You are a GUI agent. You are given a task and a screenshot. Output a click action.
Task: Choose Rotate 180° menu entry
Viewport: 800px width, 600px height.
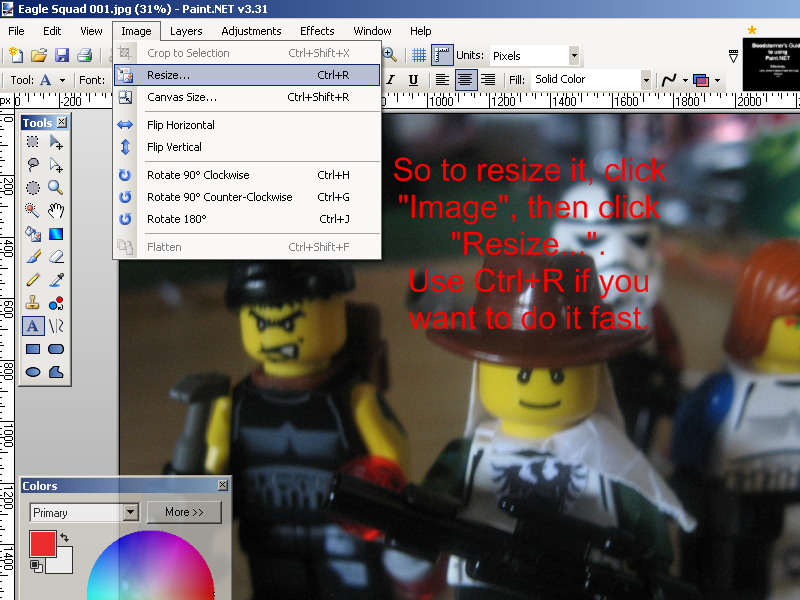(247, 219)
